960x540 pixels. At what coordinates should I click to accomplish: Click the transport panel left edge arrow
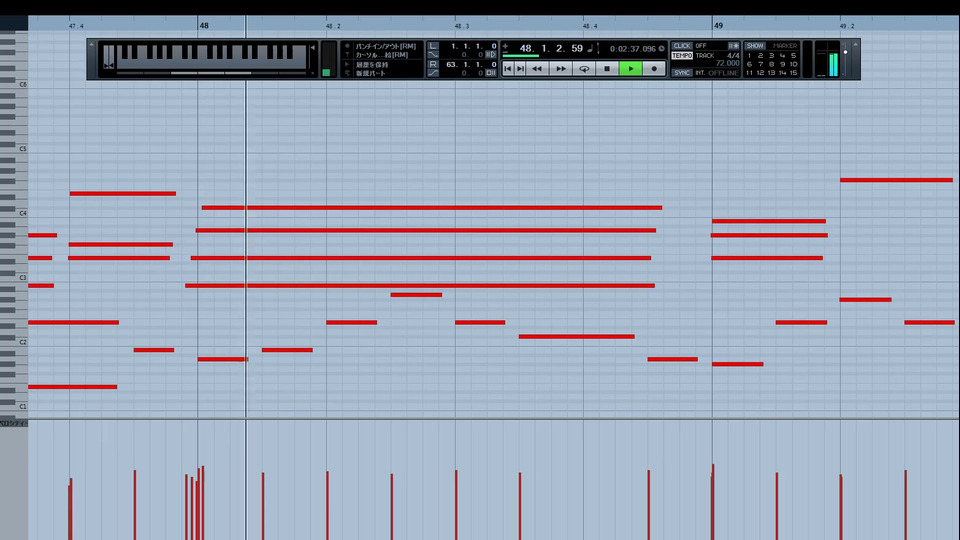click(x=91, y=44)
